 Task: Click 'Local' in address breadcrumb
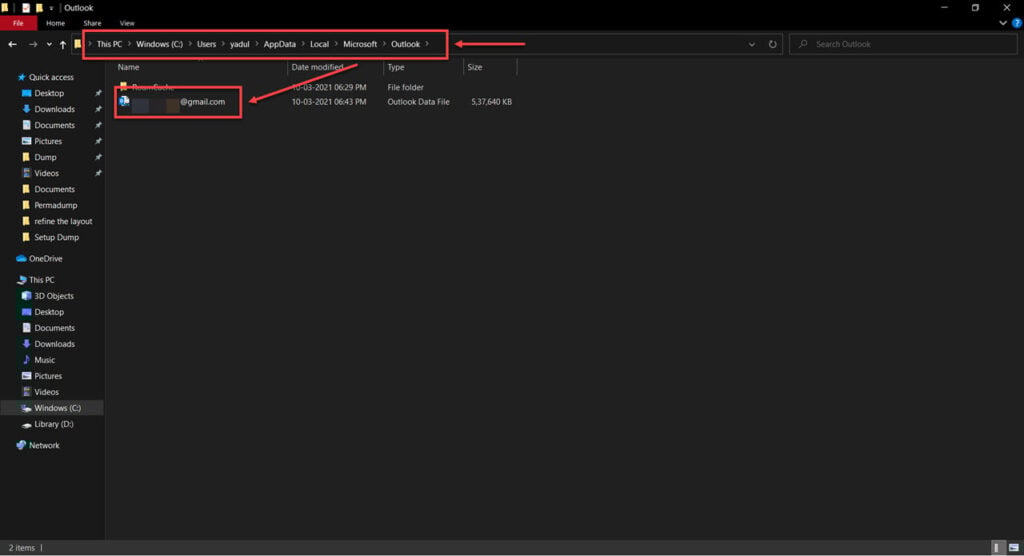point(319,44)
